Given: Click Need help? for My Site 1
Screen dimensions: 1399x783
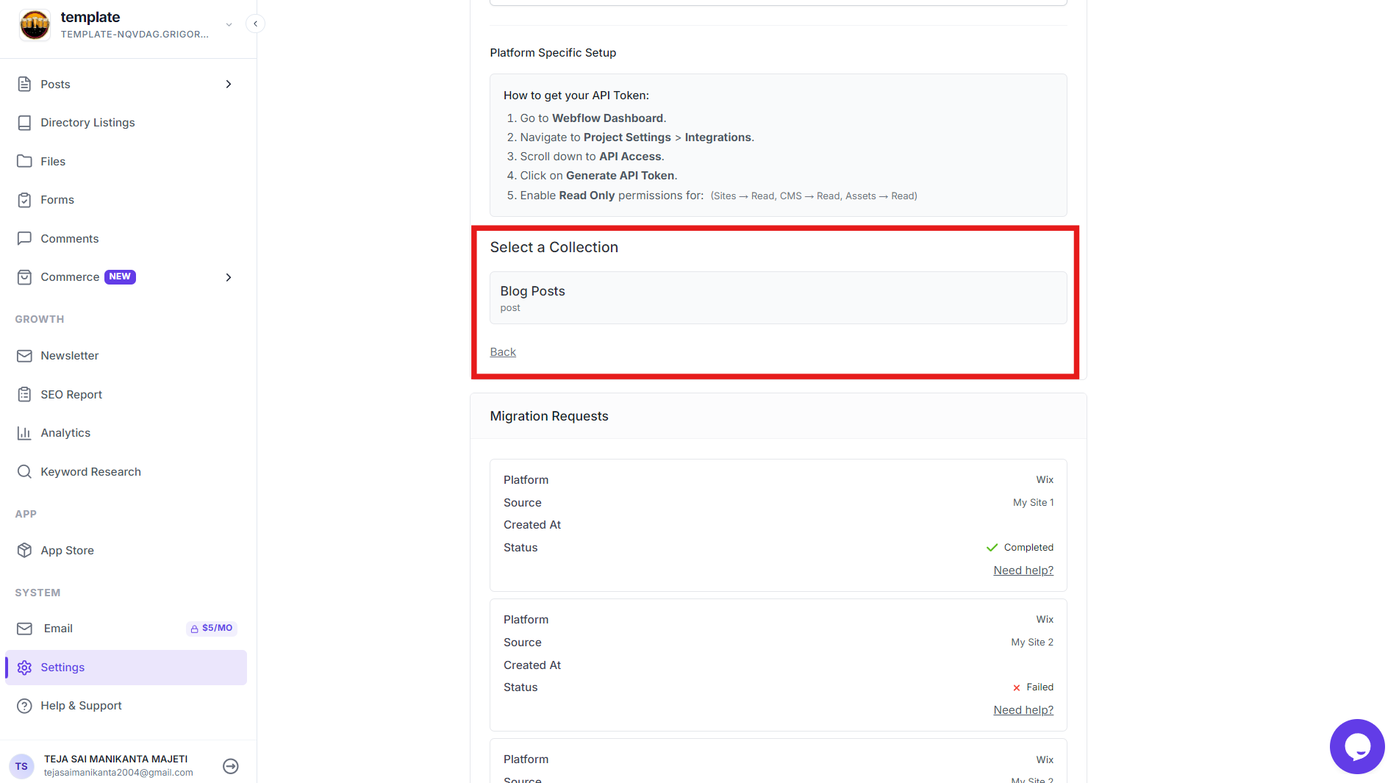Looking at the screenshot, I should point(1023,570).
